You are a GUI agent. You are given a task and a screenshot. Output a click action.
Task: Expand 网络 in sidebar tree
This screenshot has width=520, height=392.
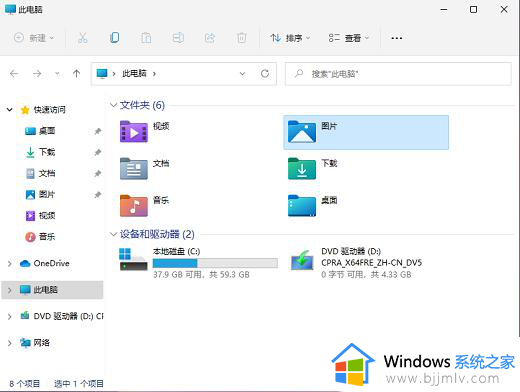(10, 343)
